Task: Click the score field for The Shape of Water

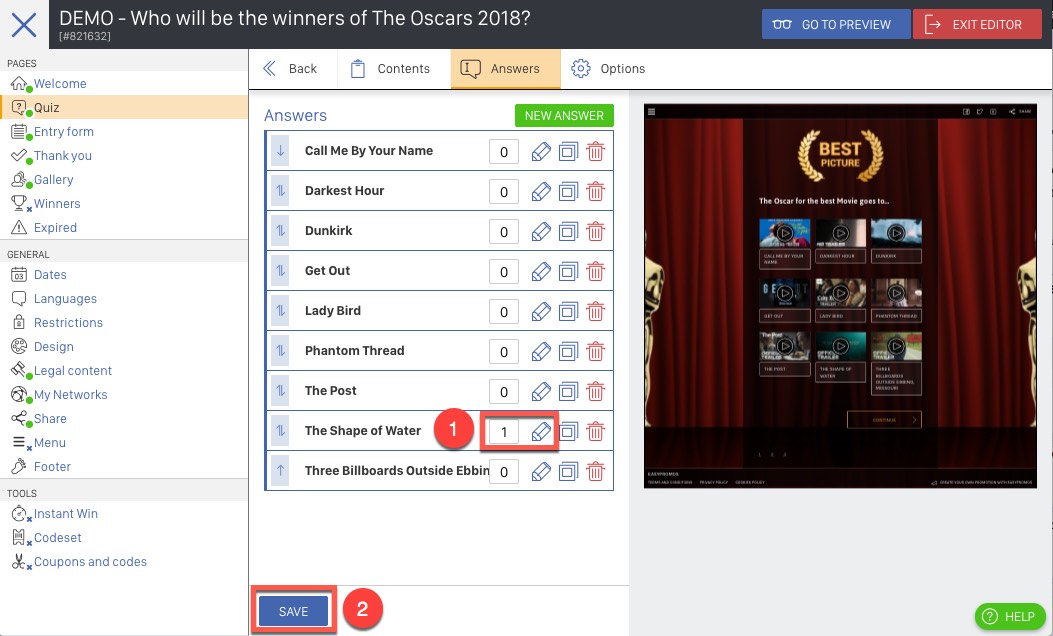Action: 504,432
